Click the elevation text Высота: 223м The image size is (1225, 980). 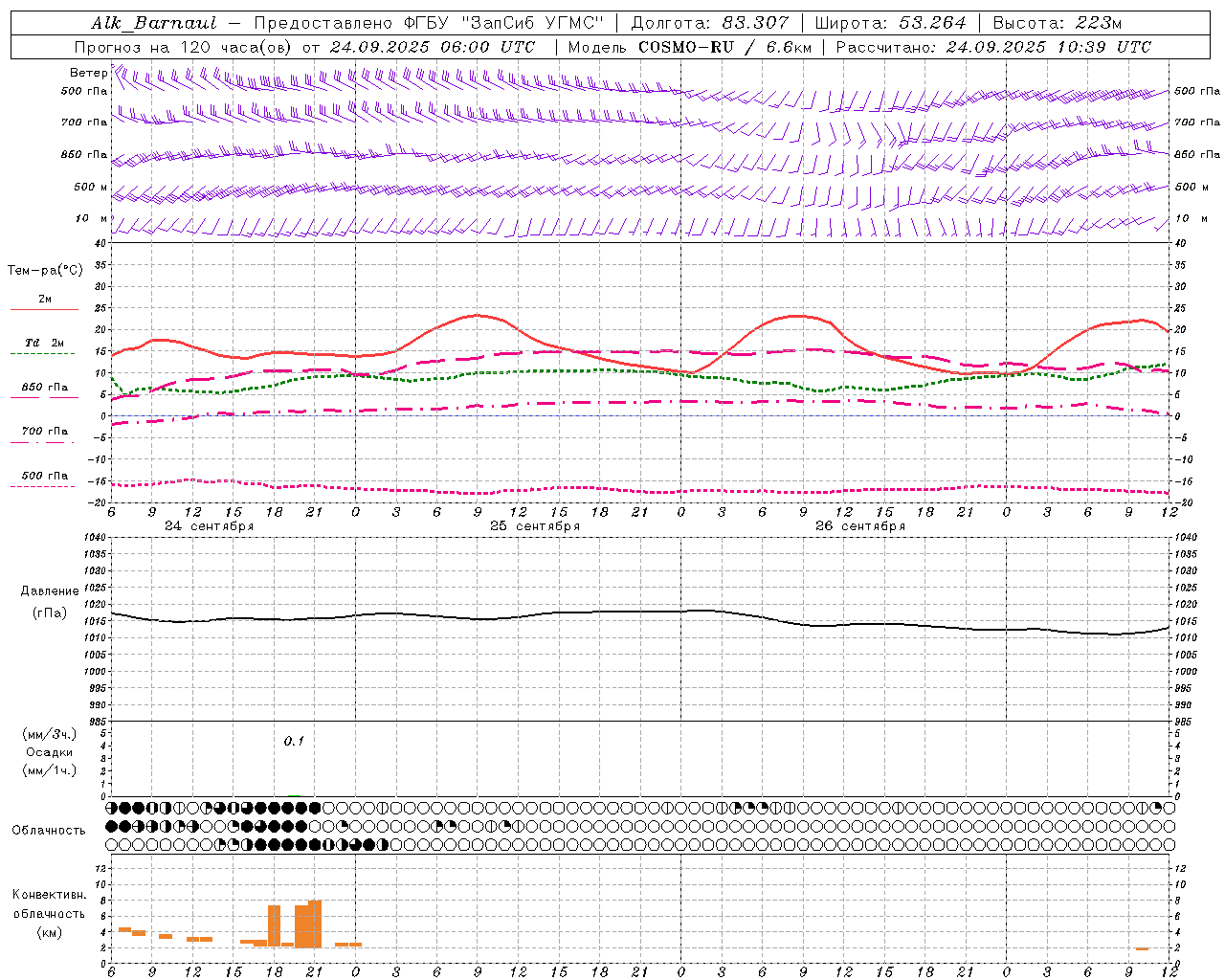(x=1057, y=23)
